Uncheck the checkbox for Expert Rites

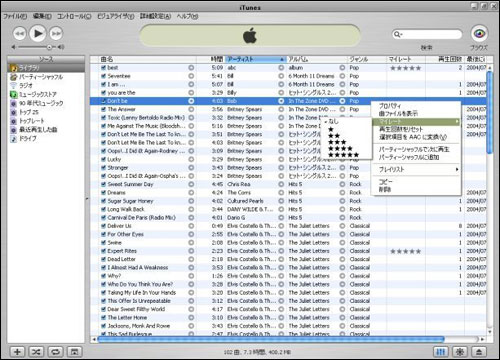pos(103,251)
